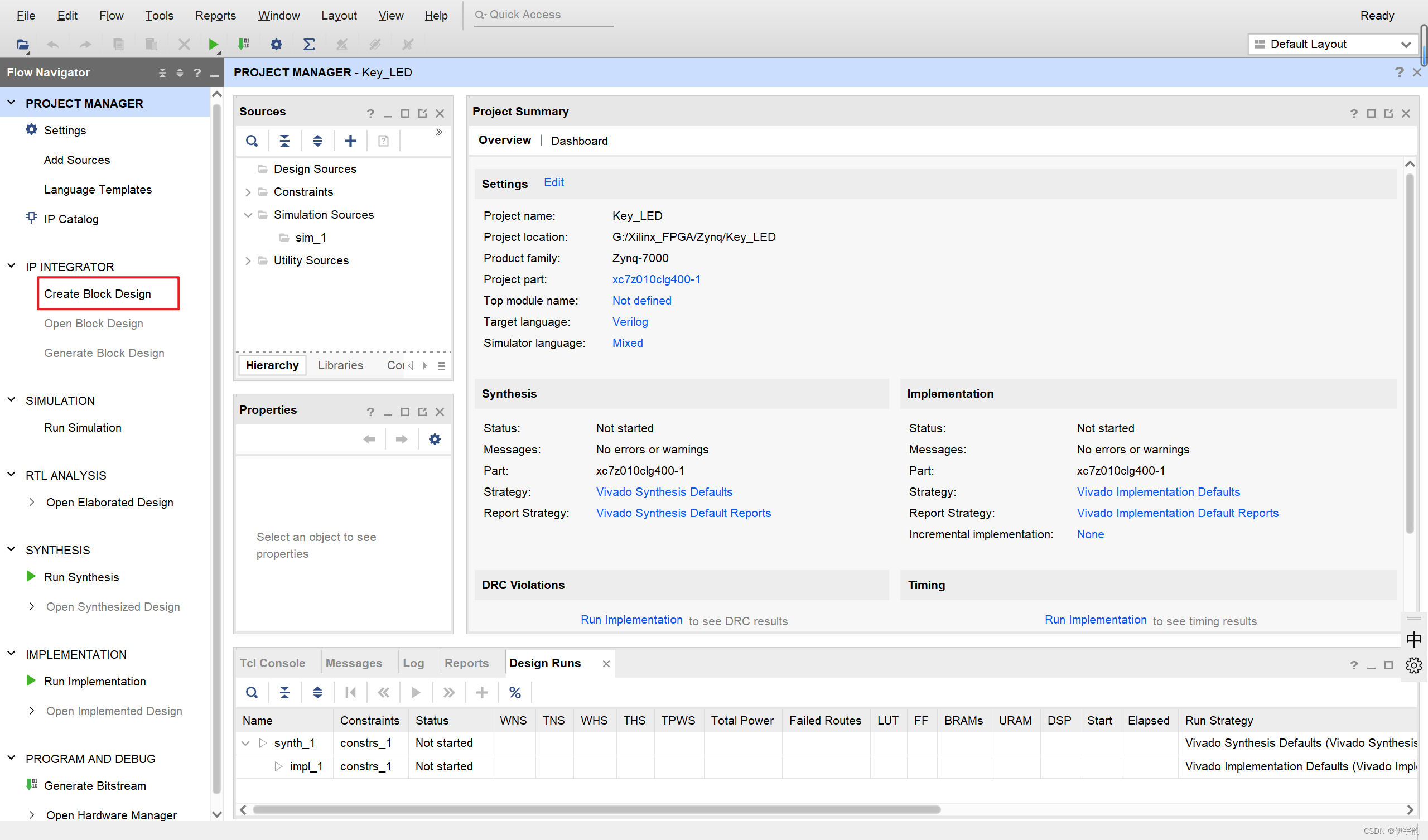Click the Properties next object arrow

(402, 440)
